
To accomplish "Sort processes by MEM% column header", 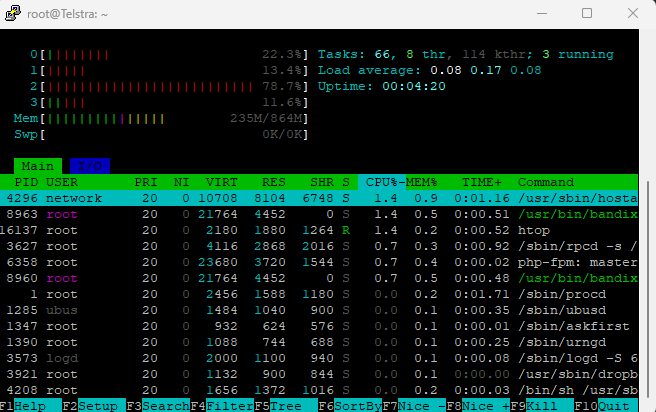I will coord(420,182).
